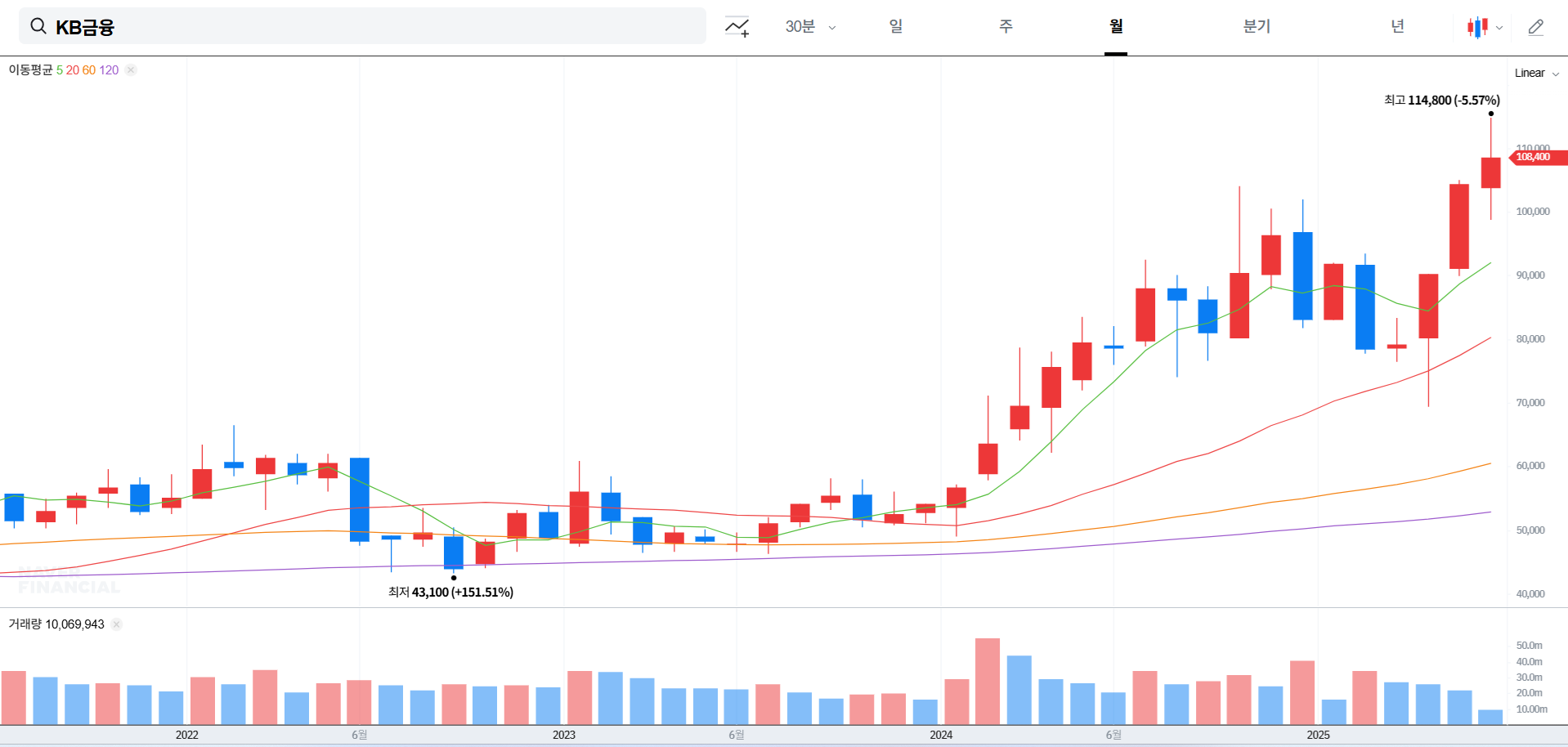Image resolution: width=1568 pixels, height=747 pixels.
Task: Click the 50.0m volume axis label
Action: (x=1529, y=646)
